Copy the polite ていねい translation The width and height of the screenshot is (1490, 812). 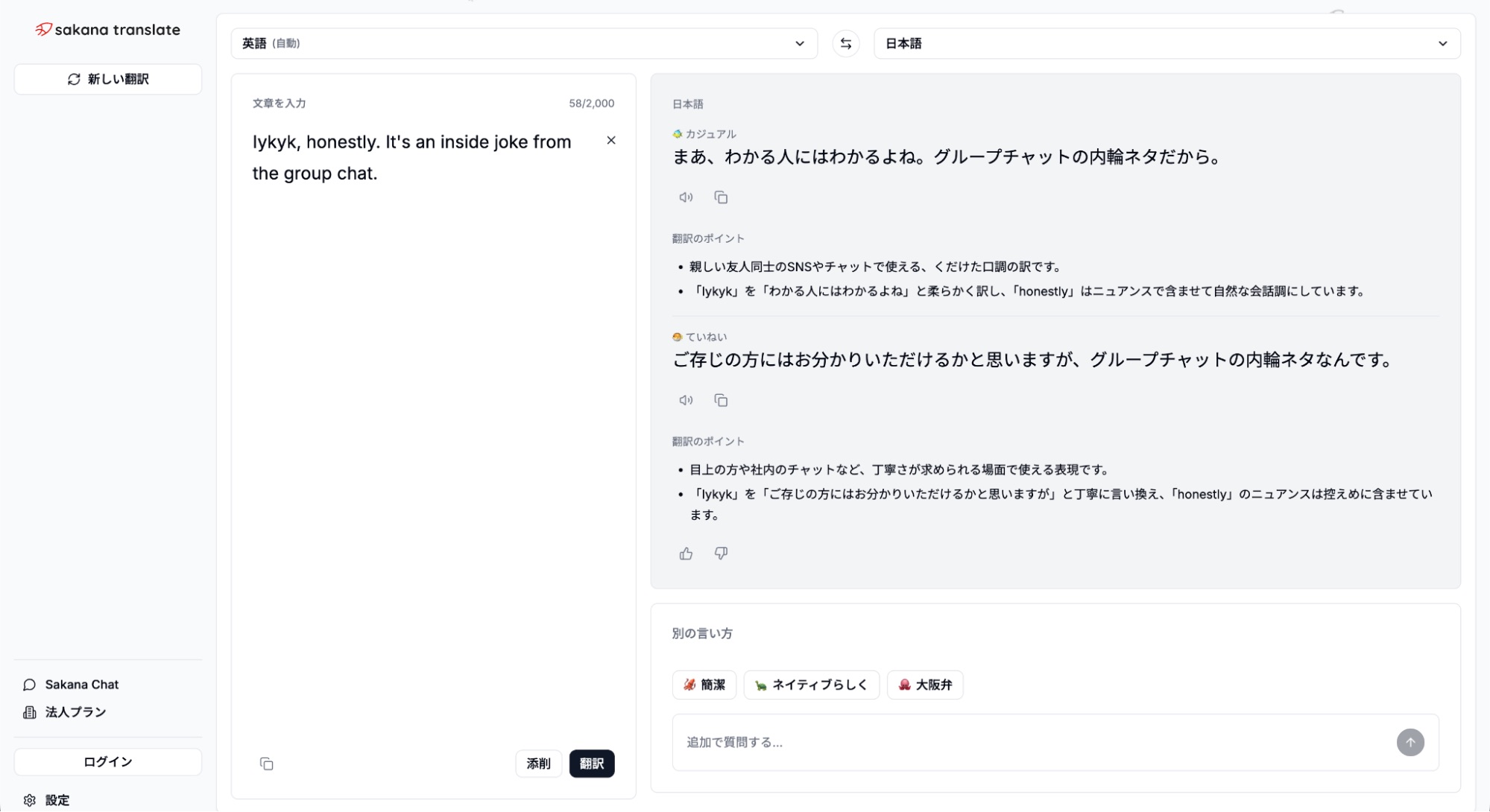721,400
